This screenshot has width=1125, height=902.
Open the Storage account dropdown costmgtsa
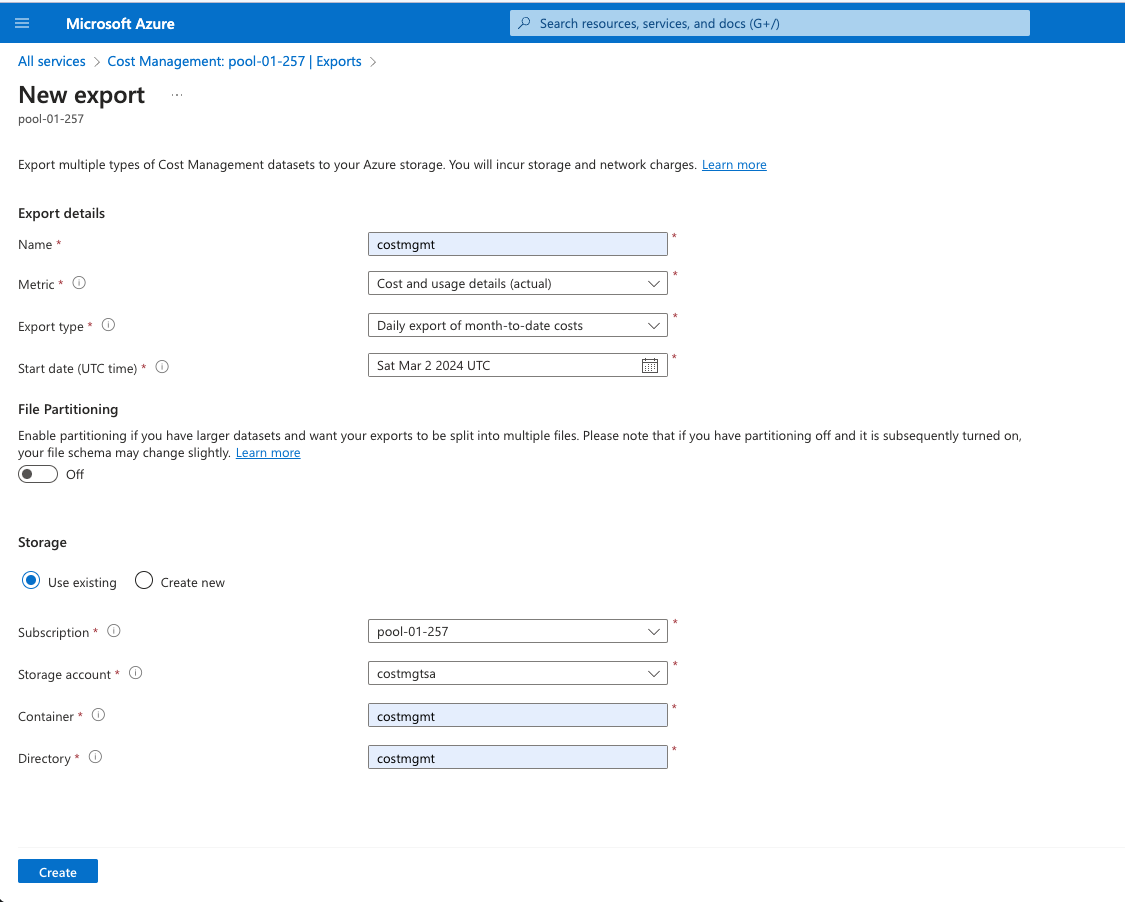tap(517, 673)
